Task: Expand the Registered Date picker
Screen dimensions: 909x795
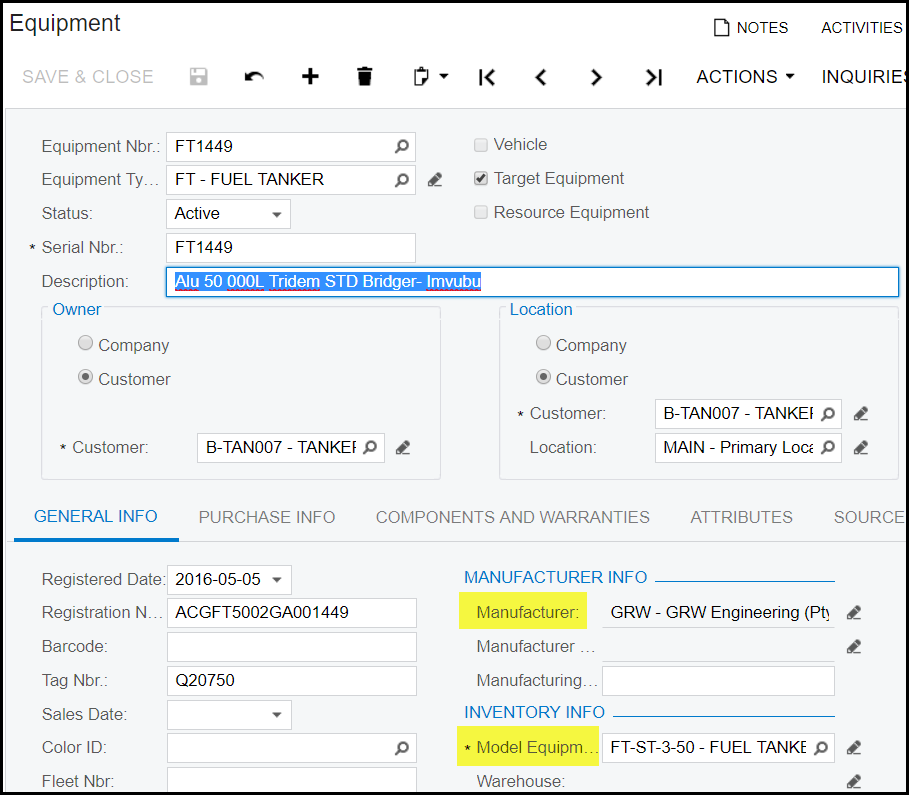Action: [276, 579]
